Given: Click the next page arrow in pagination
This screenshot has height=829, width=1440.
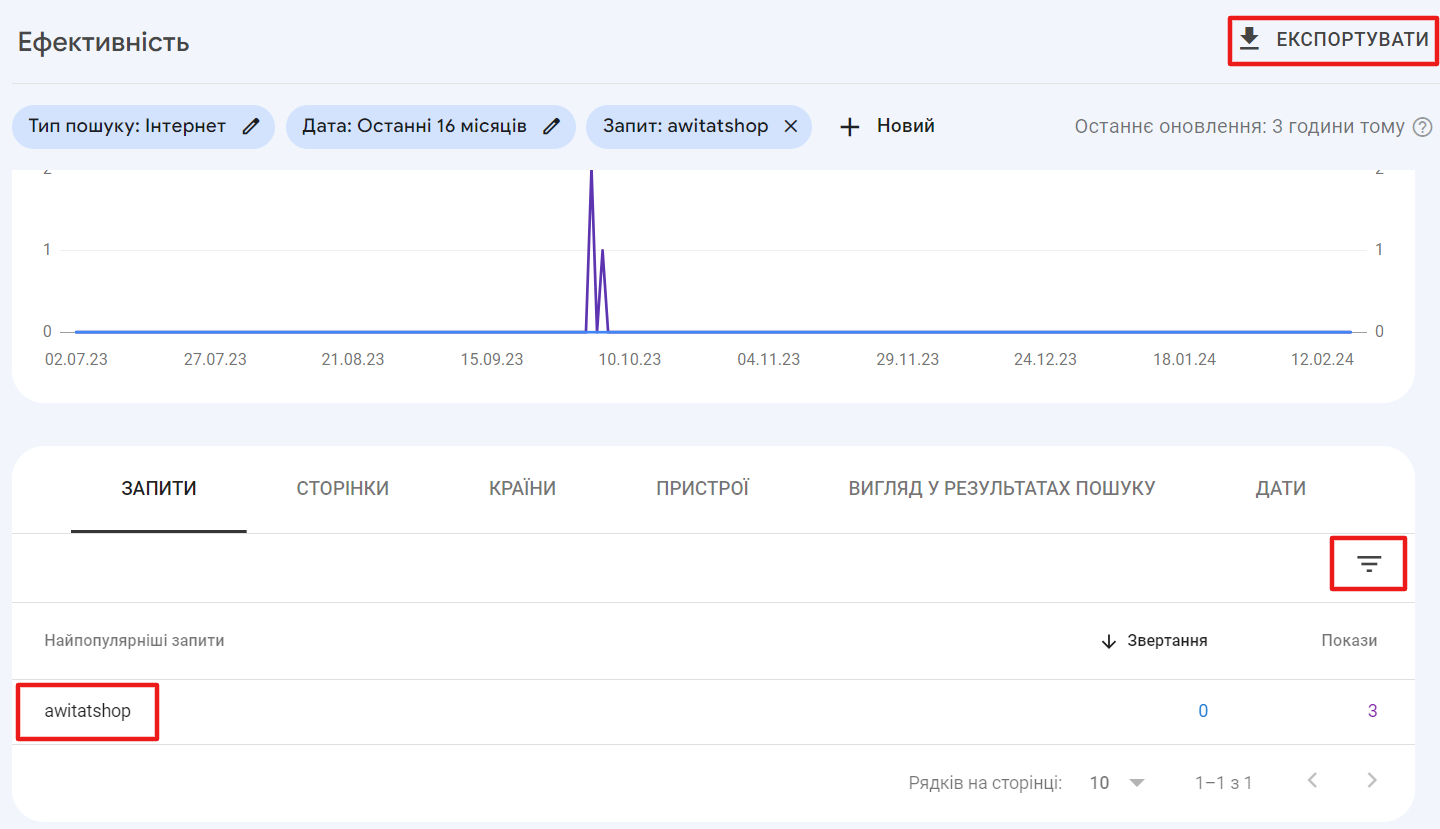Looking at the screenshot, I should 1371,782.
